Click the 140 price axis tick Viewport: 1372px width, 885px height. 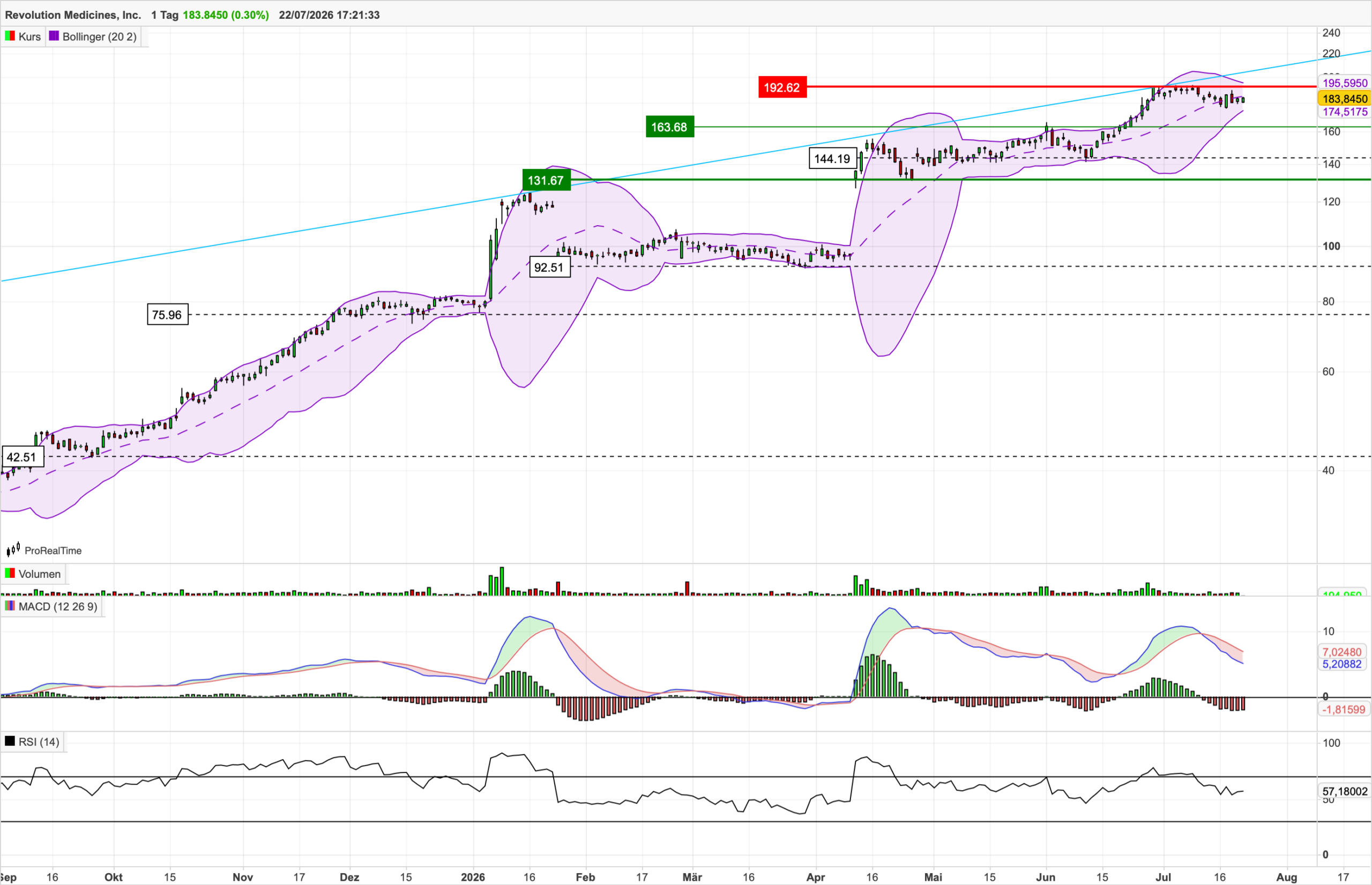coord(1331,165)
